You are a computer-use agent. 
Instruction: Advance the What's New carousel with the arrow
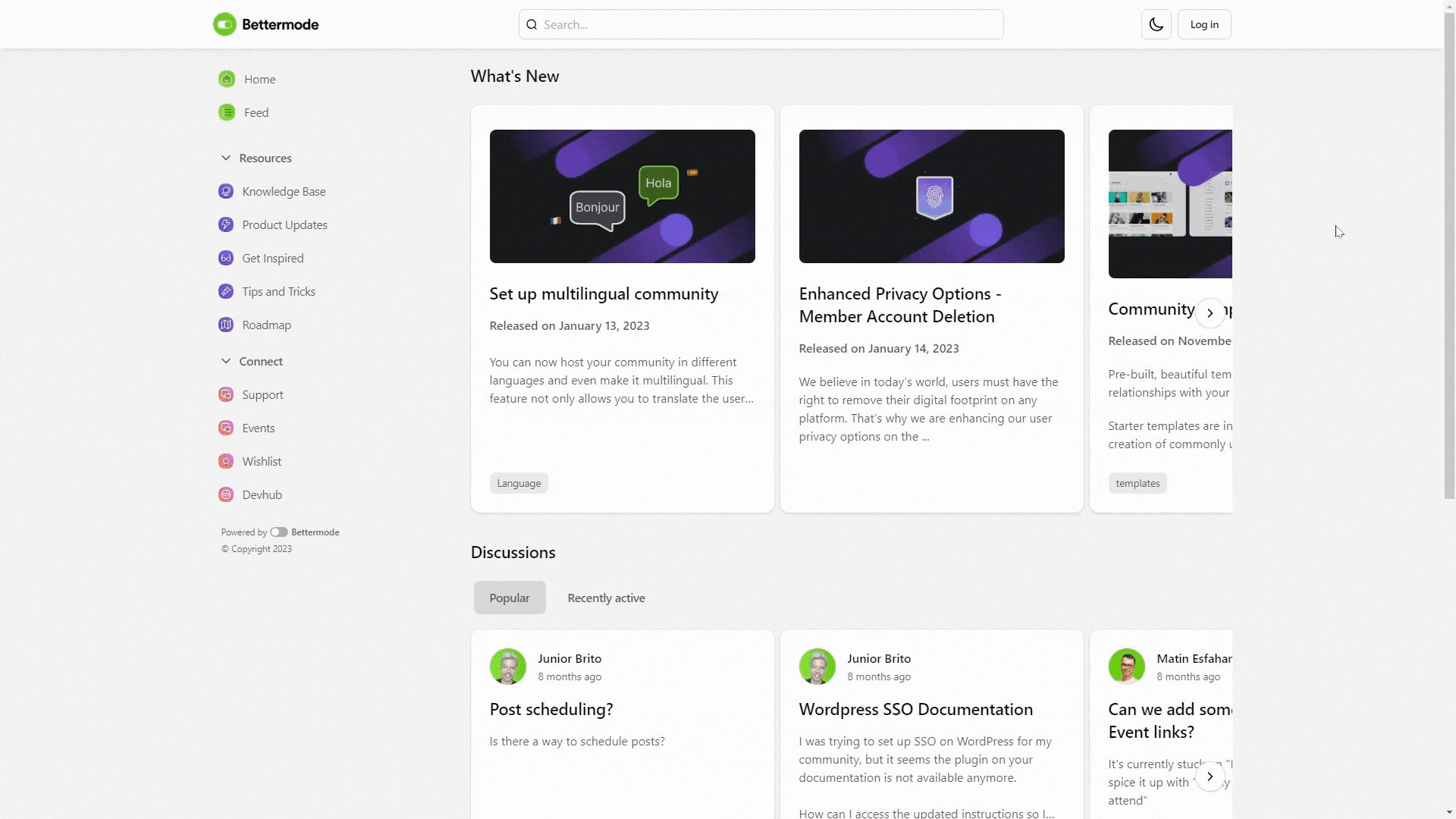coord(1210,312)
